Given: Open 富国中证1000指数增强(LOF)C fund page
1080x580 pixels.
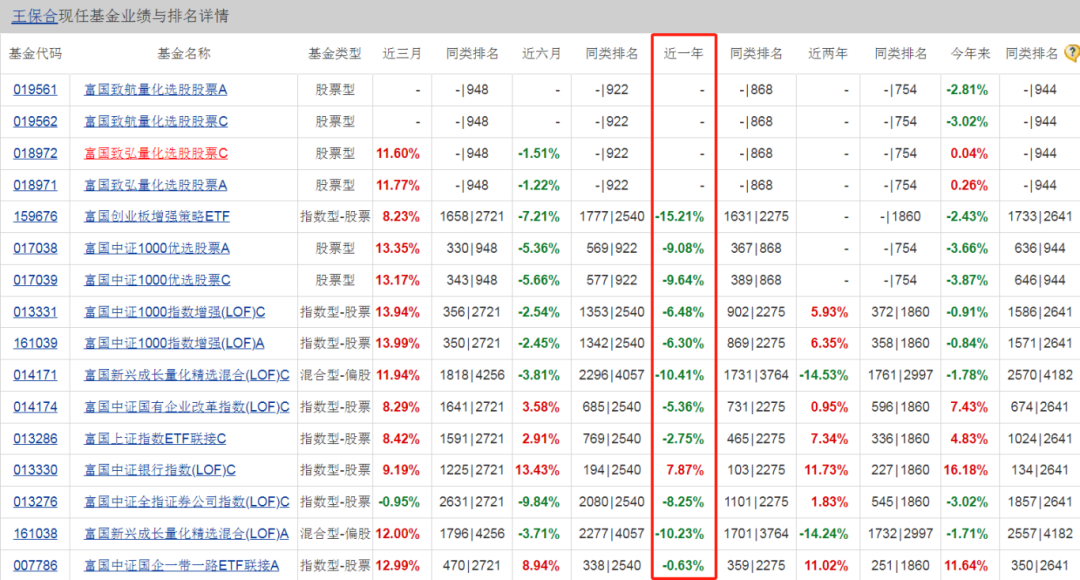Looking at the screenshot, I should click(174, 311).
